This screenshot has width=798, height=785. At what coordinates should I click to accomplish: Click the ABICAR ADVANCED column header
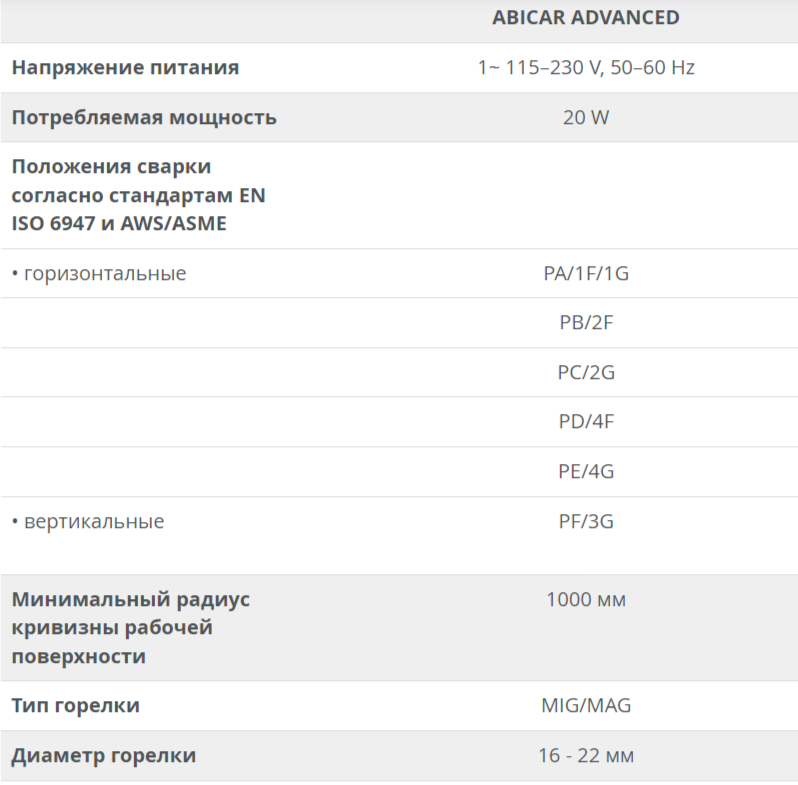[x=586, y=18]
